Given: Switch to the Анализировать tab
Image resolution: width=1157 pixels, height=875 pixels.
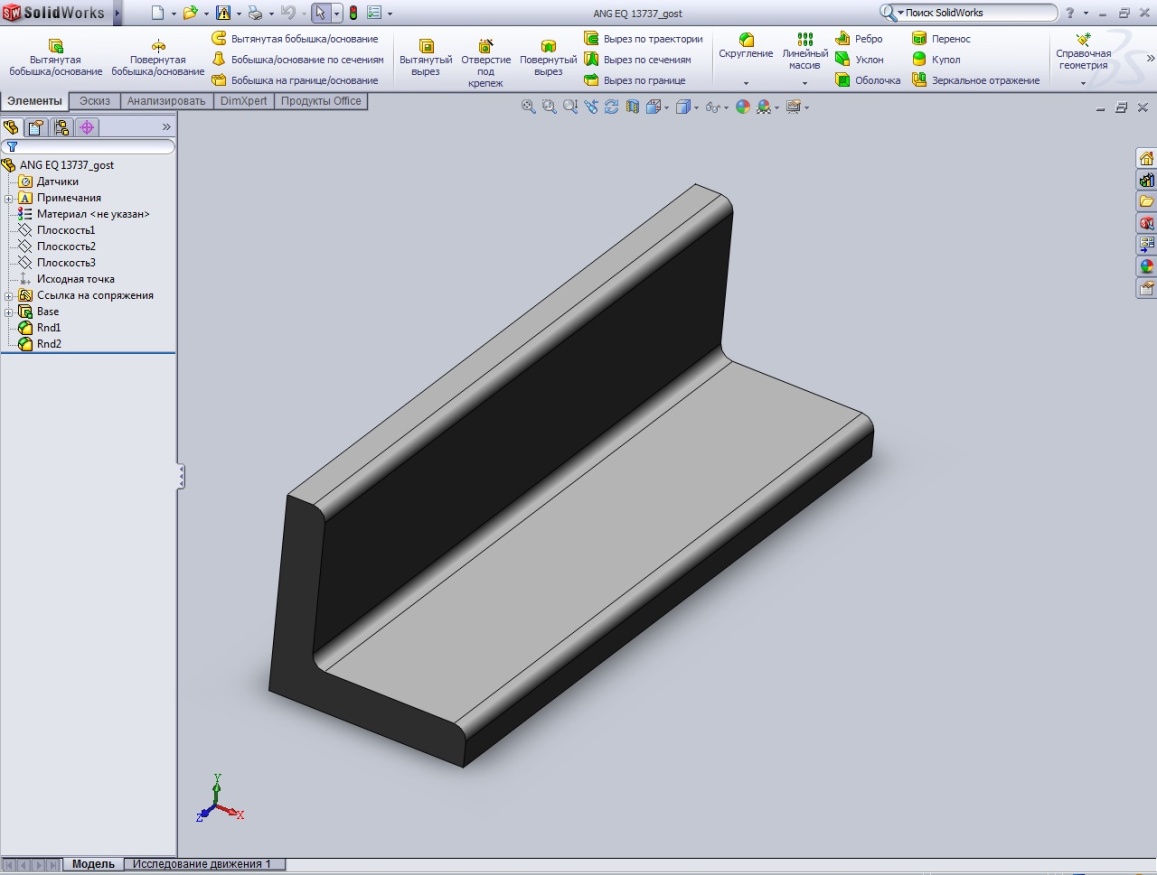Looking at the screenshot, I should tap(166, 101).
